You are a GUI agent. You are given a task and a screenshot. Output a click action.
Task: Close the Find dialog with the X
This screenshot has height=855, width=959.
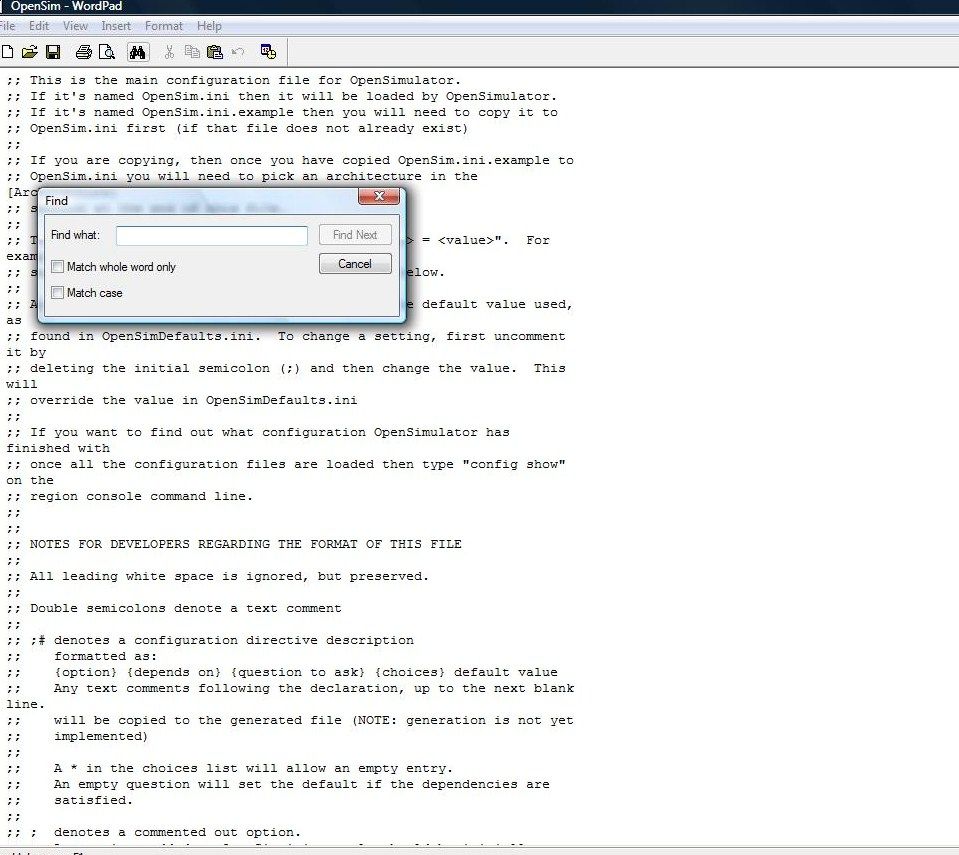click(379, 196)
